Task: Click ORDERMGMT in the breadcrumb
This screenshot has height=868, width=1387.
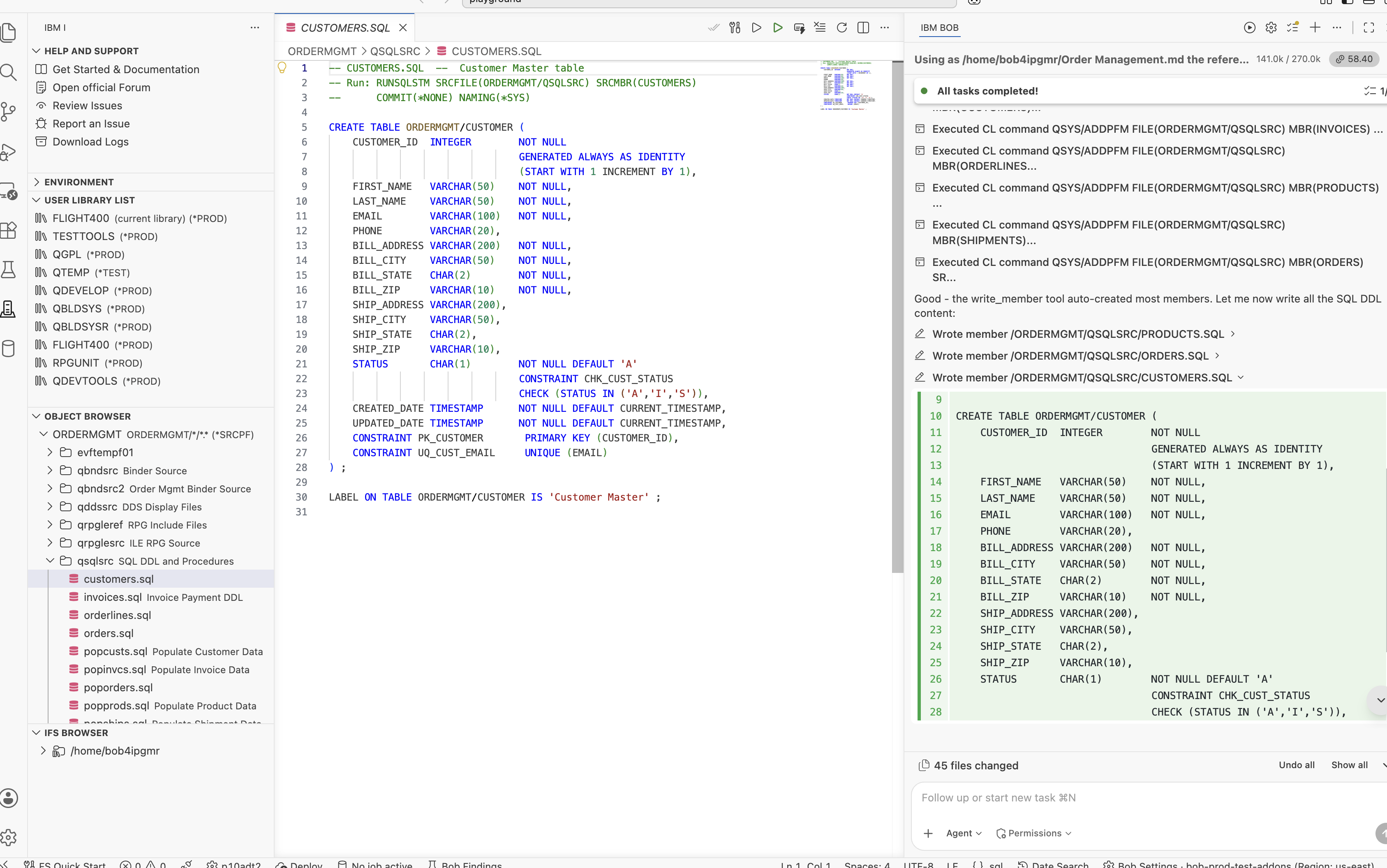Action: tap(322, 51)
